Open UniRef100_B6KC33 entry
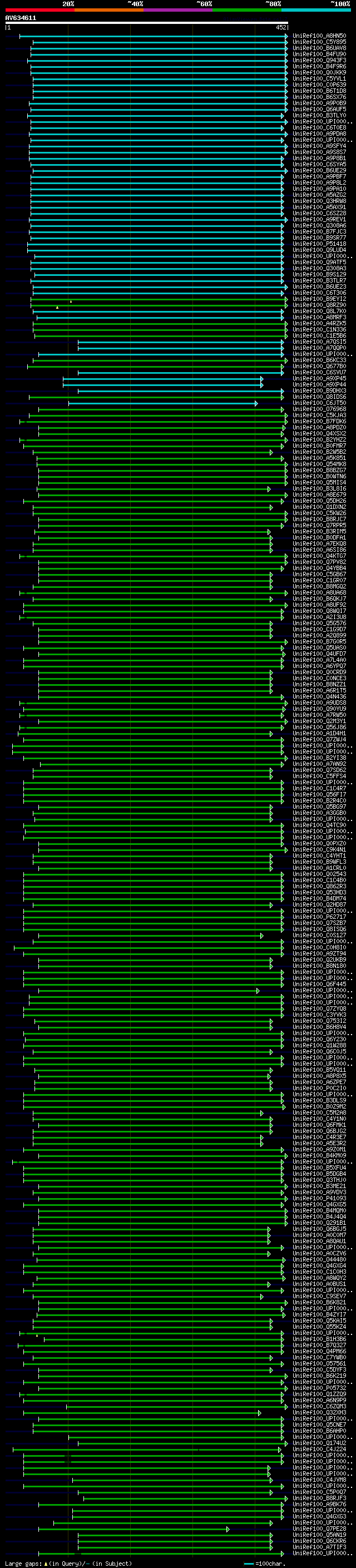The width and height of the screenshot is (356, 1568). pyautogui.click(x=319, y=360)
